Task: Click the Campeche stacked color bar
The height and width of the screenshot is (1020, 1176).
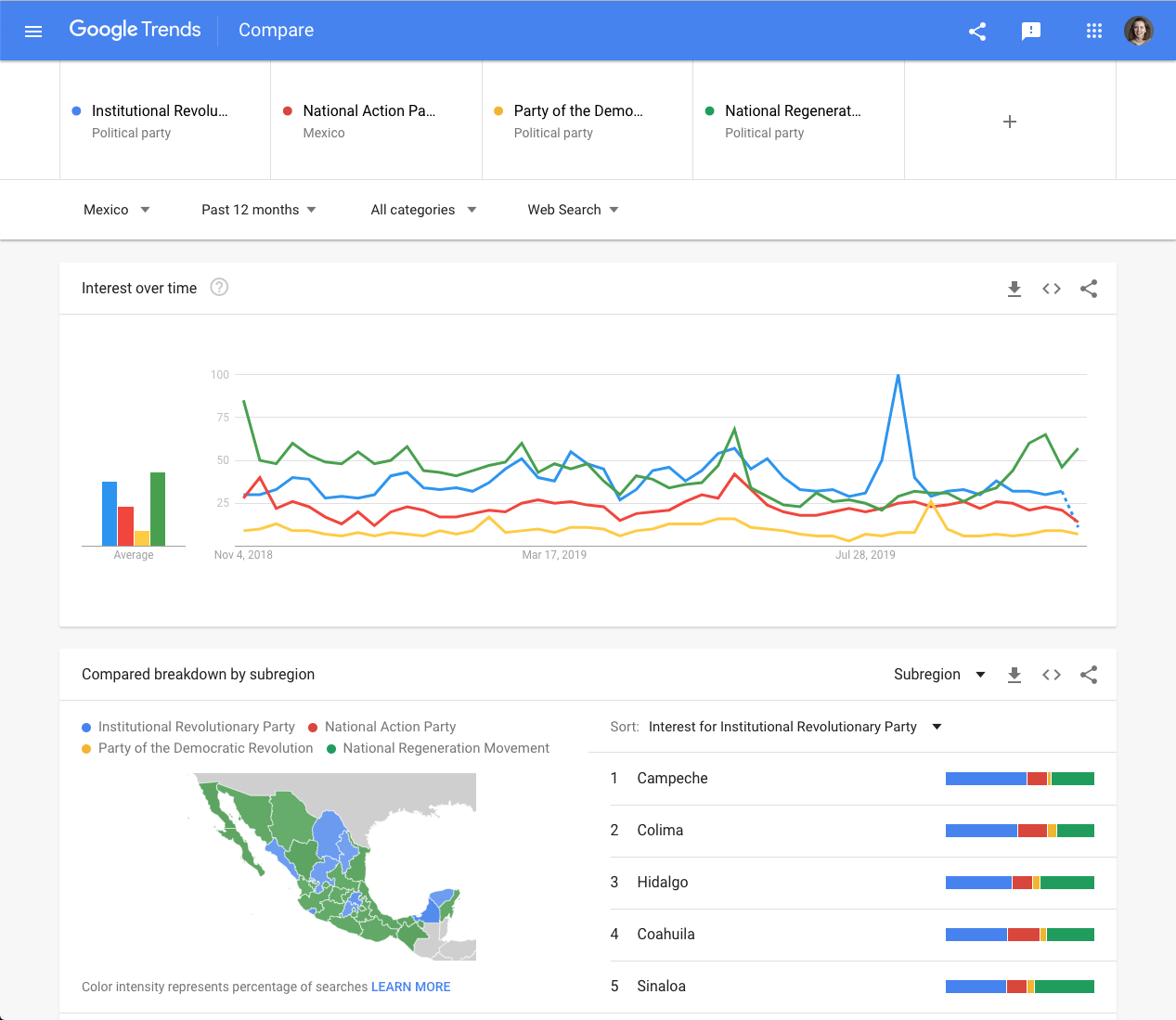Action: (1020, 779)
